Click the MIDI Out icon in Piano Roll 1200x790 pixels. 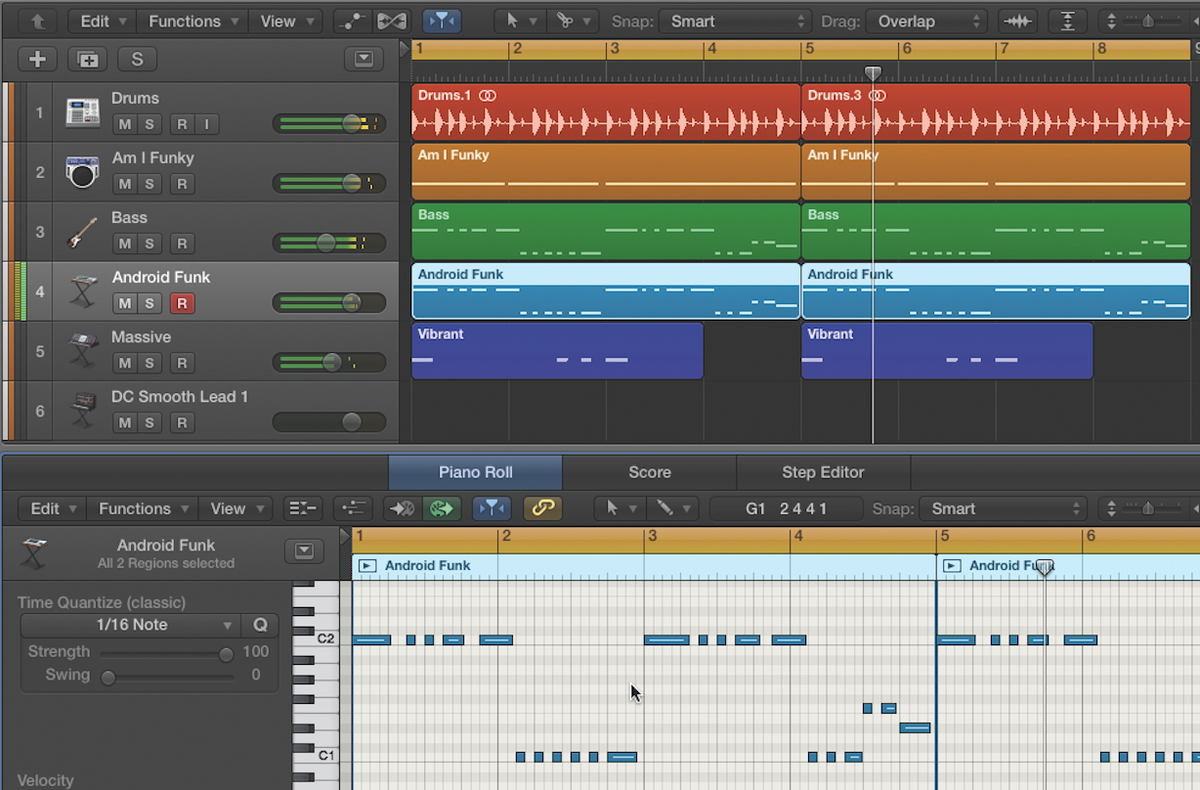[x=440, y=508]
